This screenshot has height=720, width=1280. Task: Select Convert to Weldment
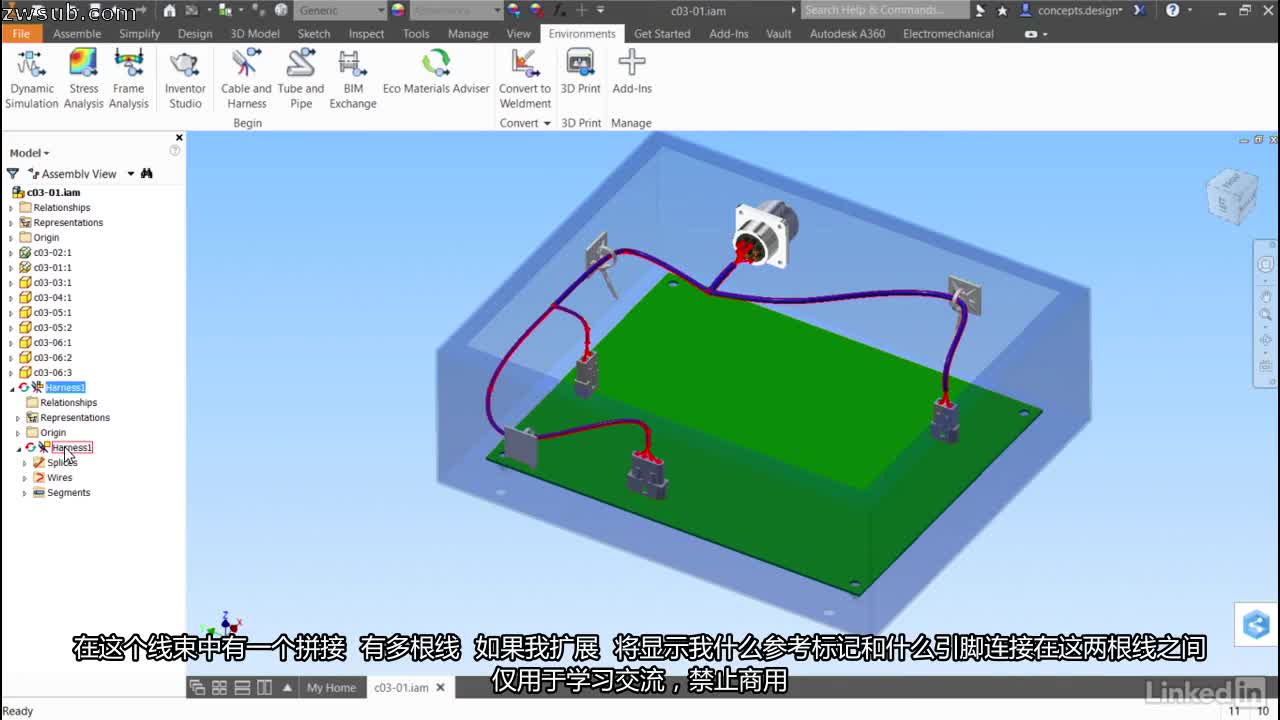524,78
